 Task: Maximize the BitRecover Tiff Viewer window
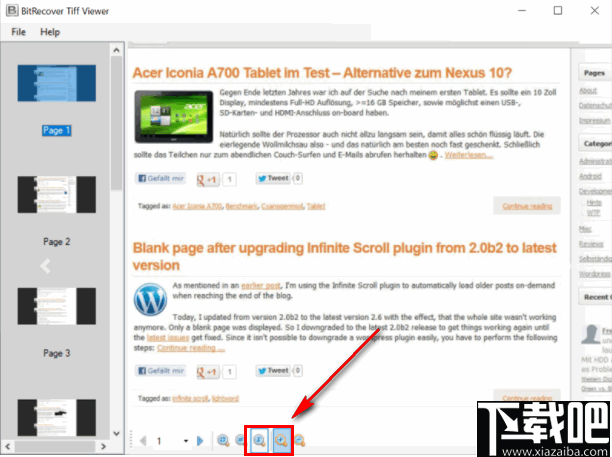(x=558, y=11)
